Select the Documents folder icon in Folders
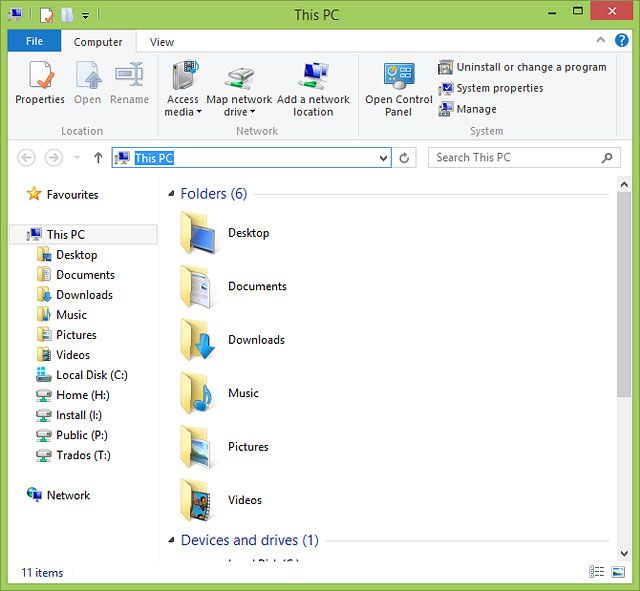 click(x=196, y=286)
